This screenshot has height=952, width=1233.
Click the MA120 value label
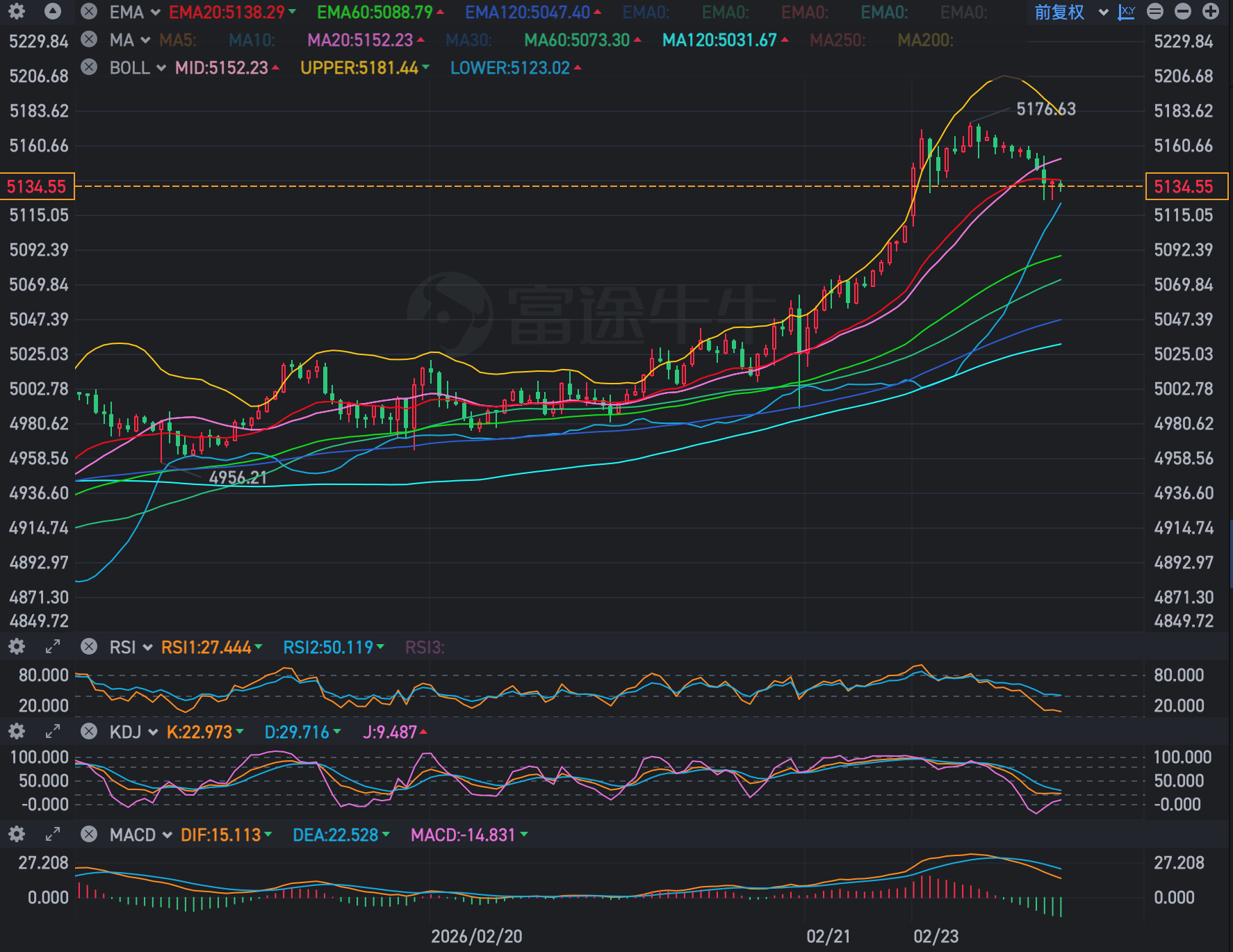point(719,40)
